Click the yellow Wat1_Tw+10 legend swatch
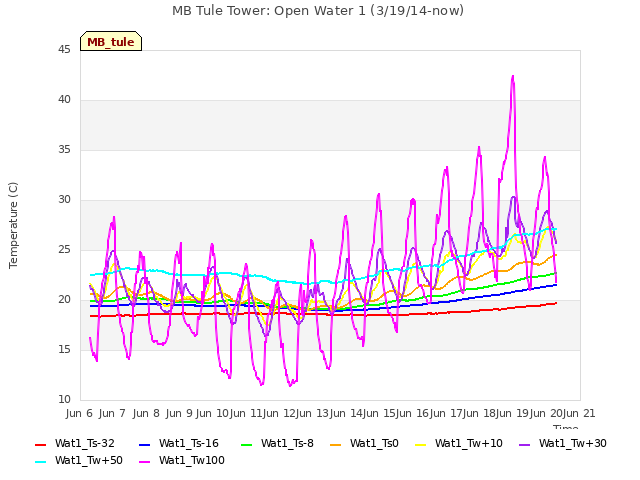Image resolution: width=640 pixels, height=480 pixels. (x=420, y=444)
